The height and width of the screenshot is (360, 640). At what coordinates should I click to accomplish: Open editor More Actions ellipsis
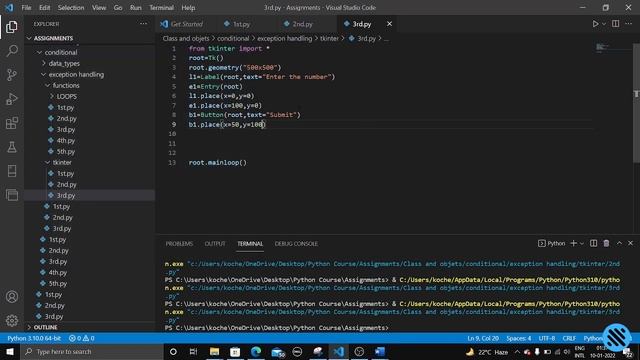pyautogui.click(x=629, y=24)
